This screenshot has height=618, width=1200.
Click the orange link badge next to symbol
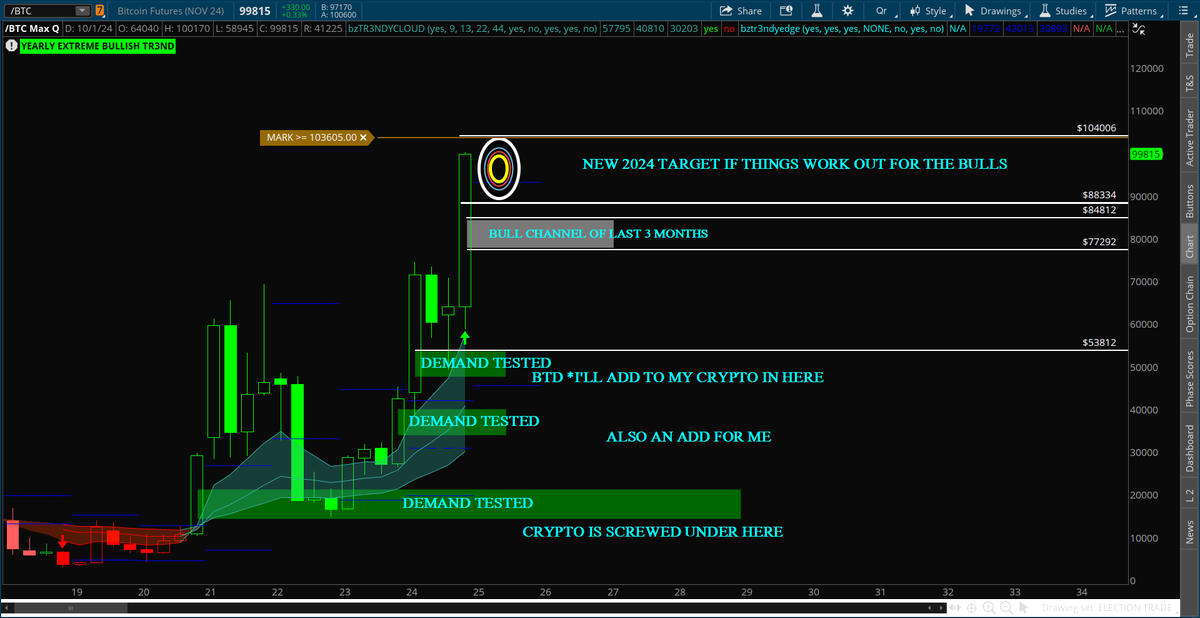point(99,11)
